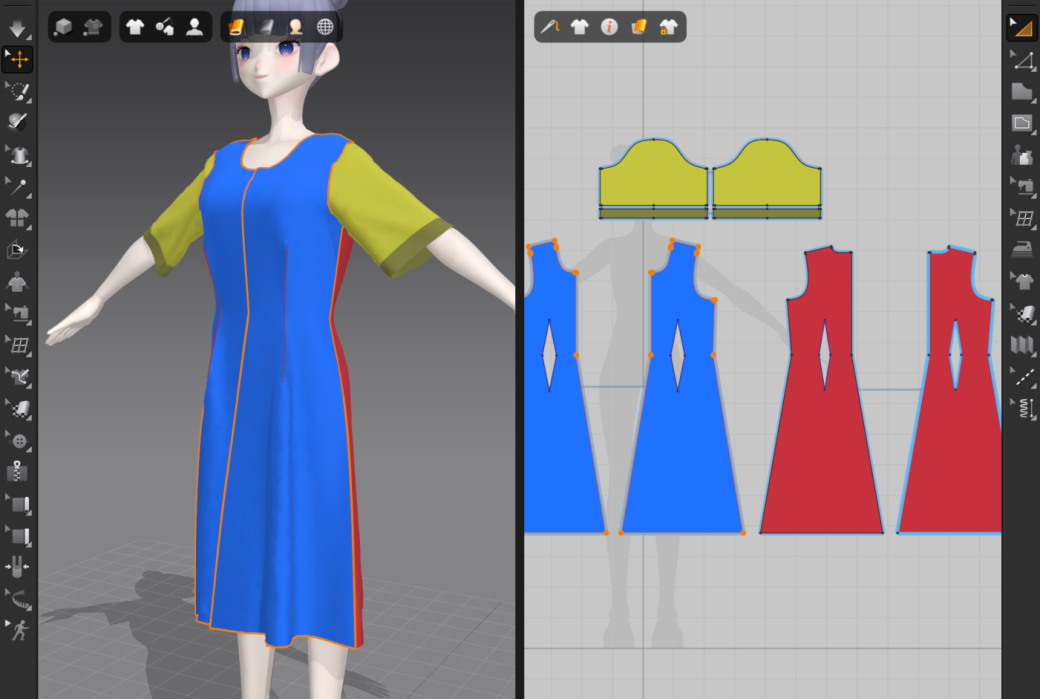Select the left olive sleeve cuff pattern
Viewport: 1040px width, 699px height.
(653, 213)
